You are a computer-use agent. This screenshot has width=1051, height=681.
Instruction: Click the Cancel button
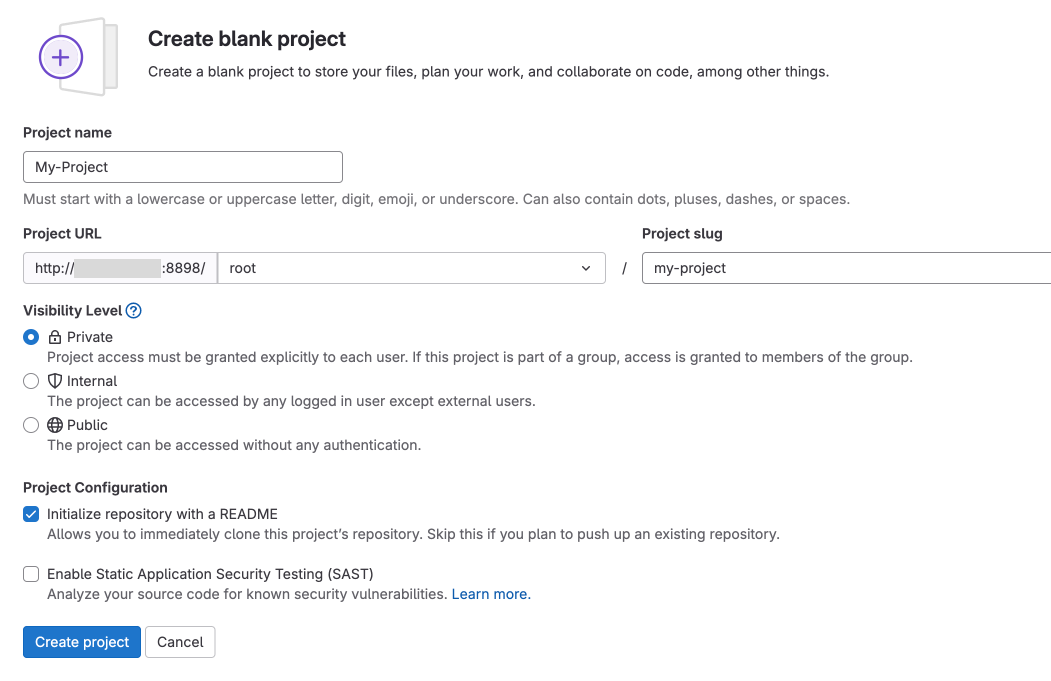pos(180,642)
